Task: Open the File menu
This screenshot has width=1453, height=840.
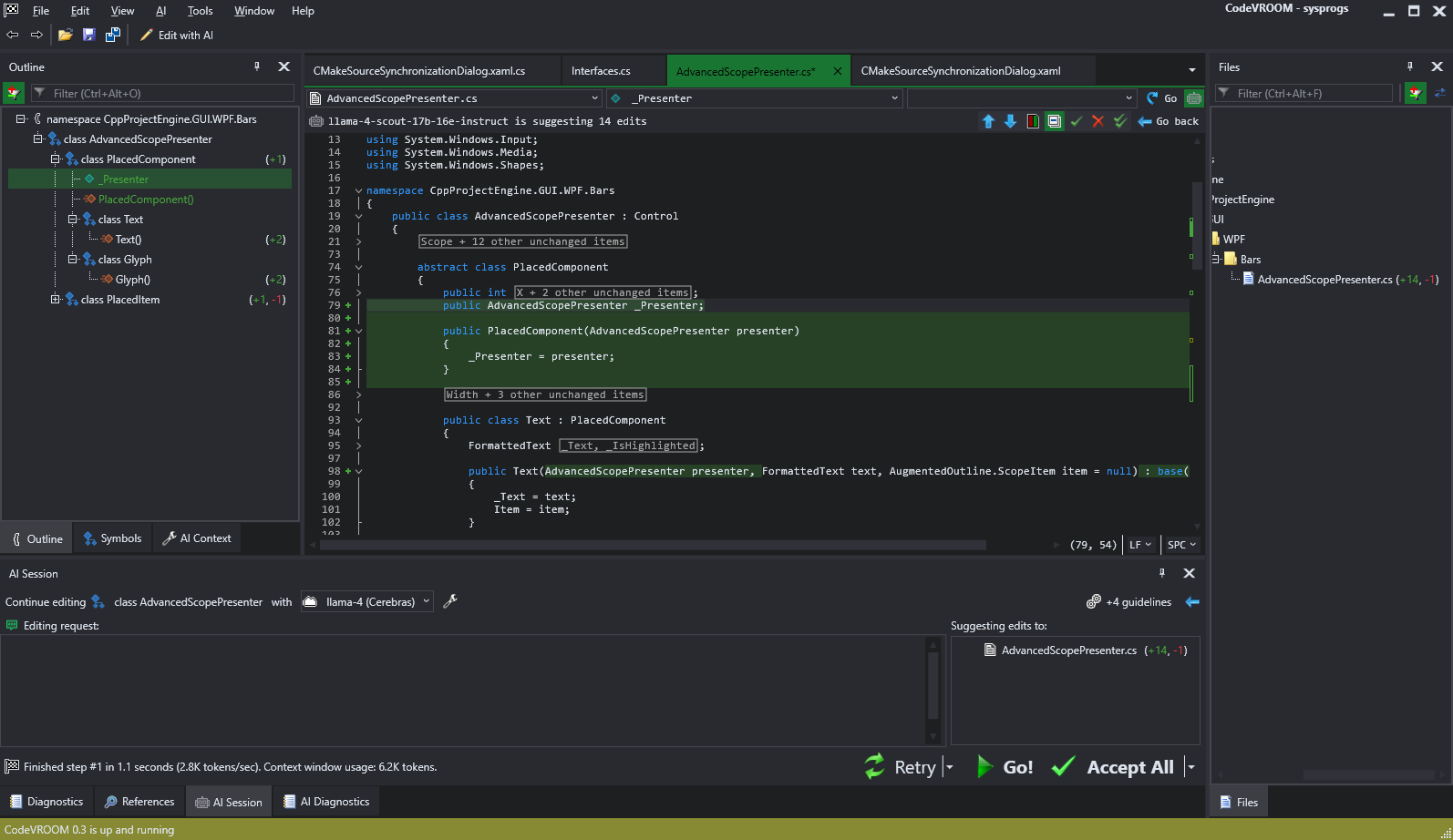Action: tap(41, 11)
